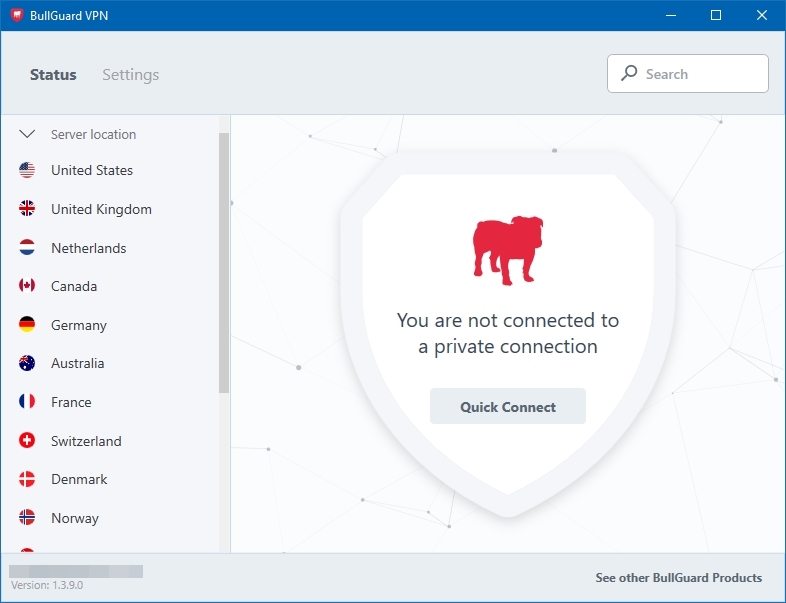Click the France flag icon
This screenshot has width=786, height=603.
[x=27, y=401]
